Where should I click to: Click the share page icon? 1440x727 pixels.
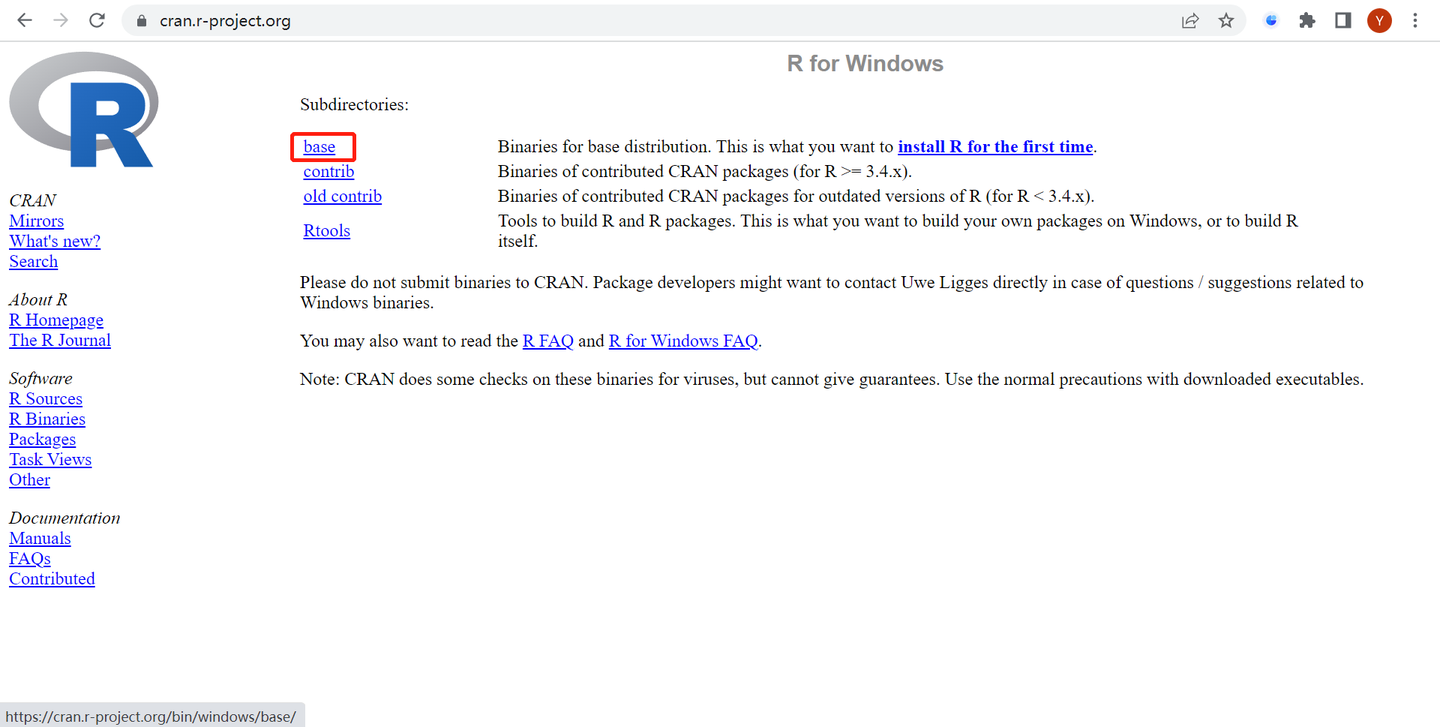click(1190, 21)
